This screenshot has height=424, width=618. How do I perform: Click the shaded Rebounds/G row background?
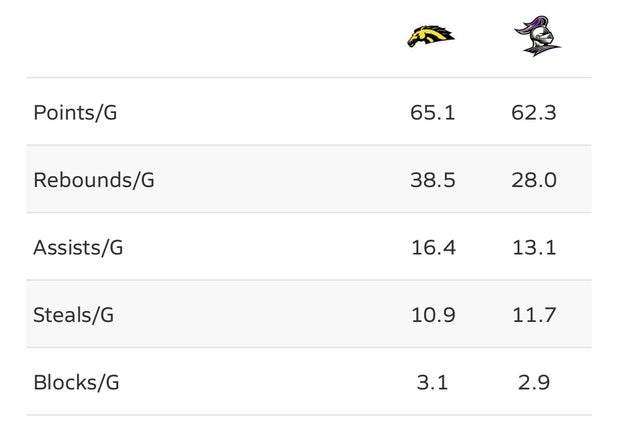pos(309,179)
